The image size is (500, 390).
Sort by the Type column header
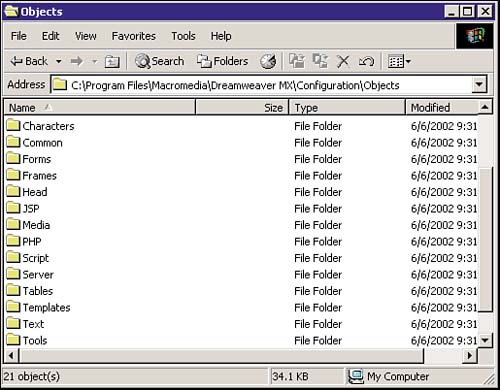[x=347, y=108]
